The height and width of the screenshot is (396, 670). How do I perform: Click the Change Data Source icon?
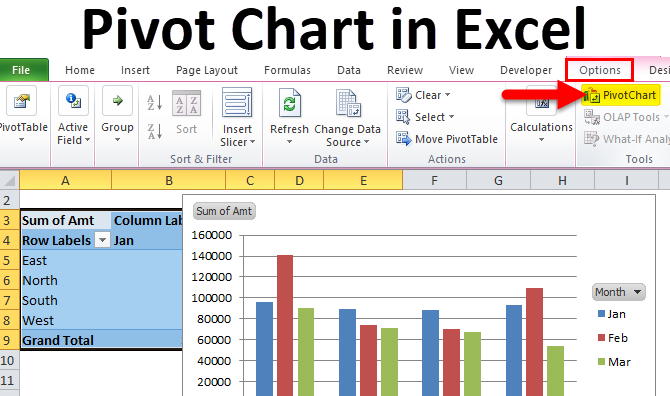click(348, 103)
